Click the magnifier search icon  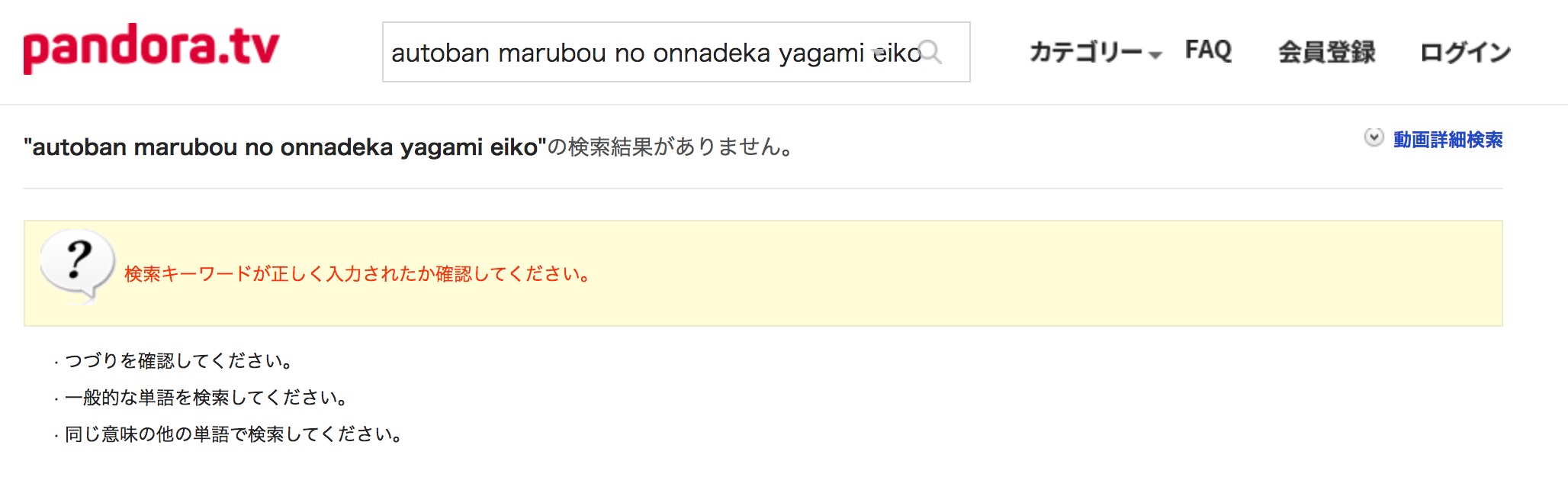(931, 52)
